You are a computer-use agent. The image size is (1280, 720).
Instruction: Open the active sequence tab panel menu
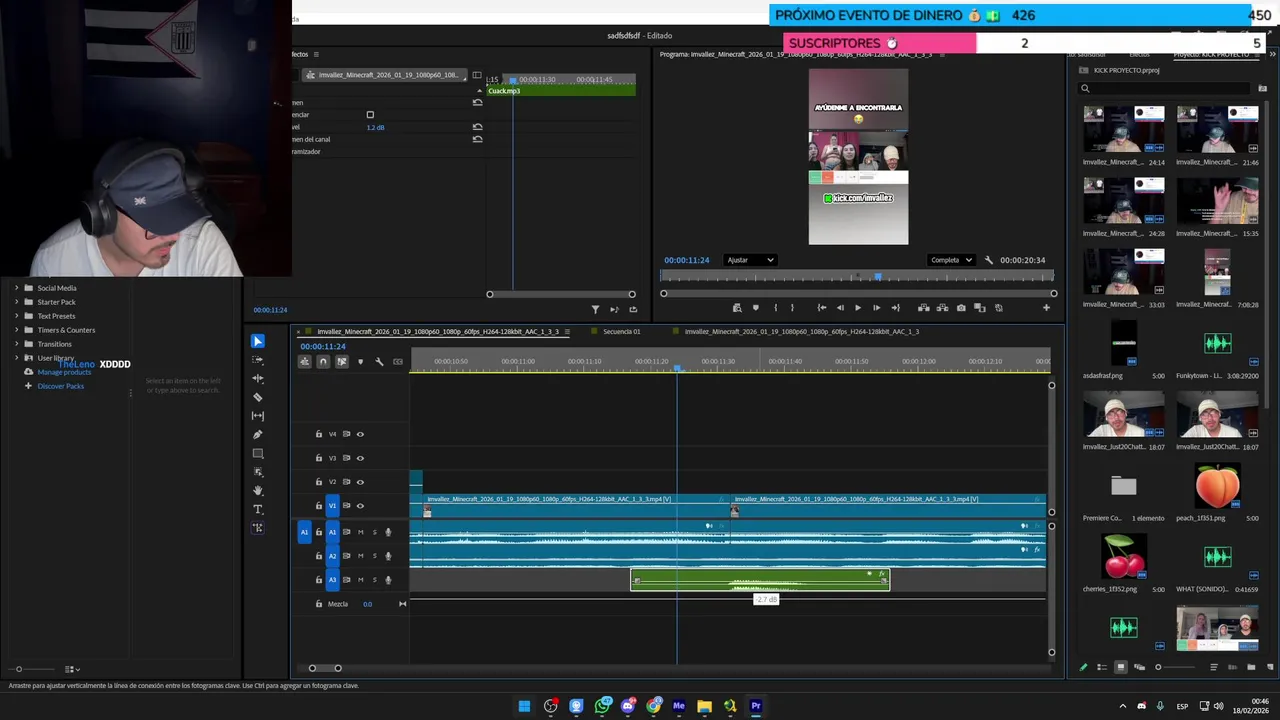coord(568,332)
